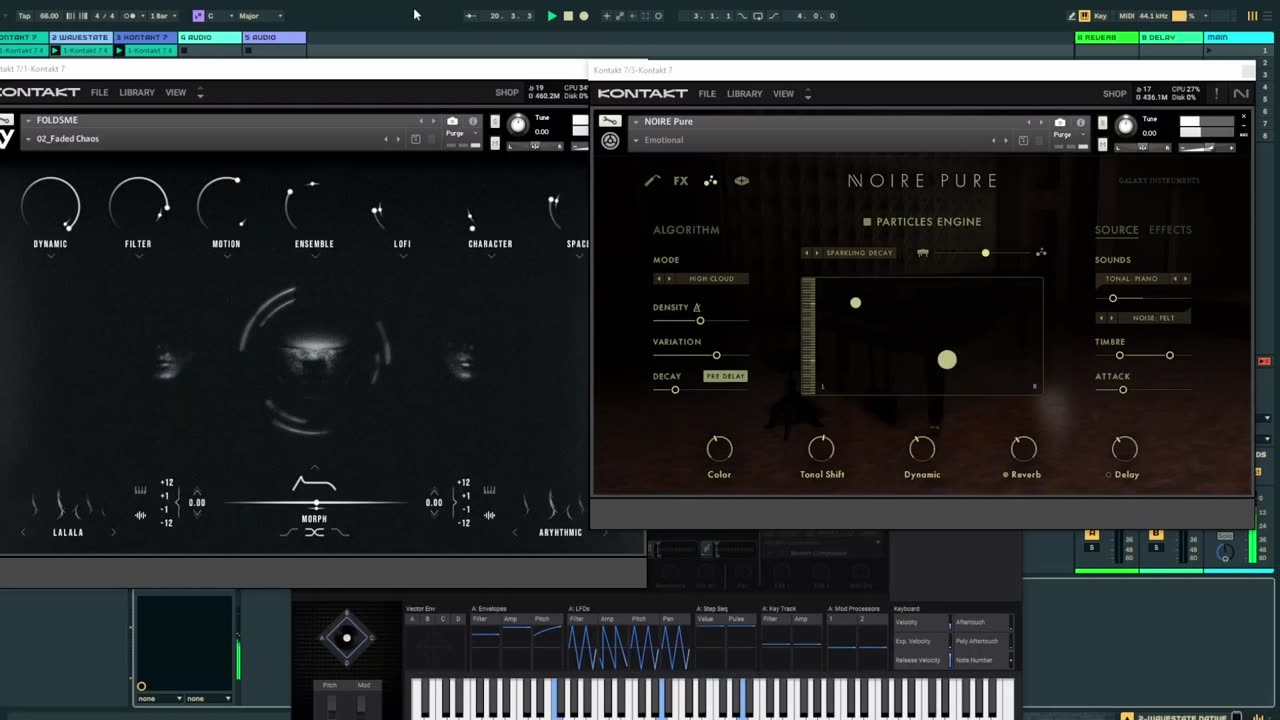Expand the NOIRE Pure instrument dropdown arrow
The height and width of the screenshot is (720, 1280).
[x=636, y=122]
